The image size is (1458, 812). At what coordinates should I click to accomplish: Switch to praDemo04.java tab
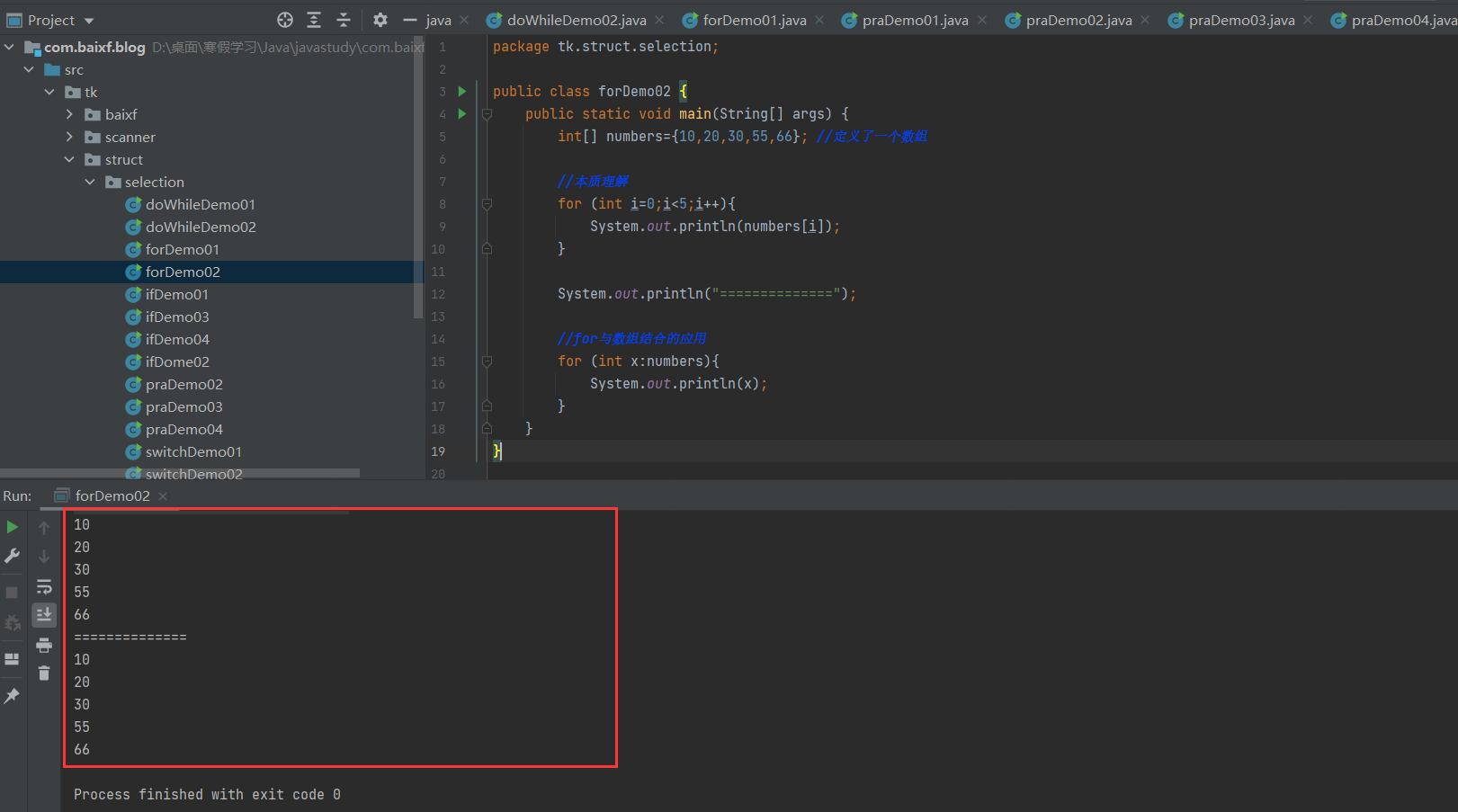coord(1394,20)
